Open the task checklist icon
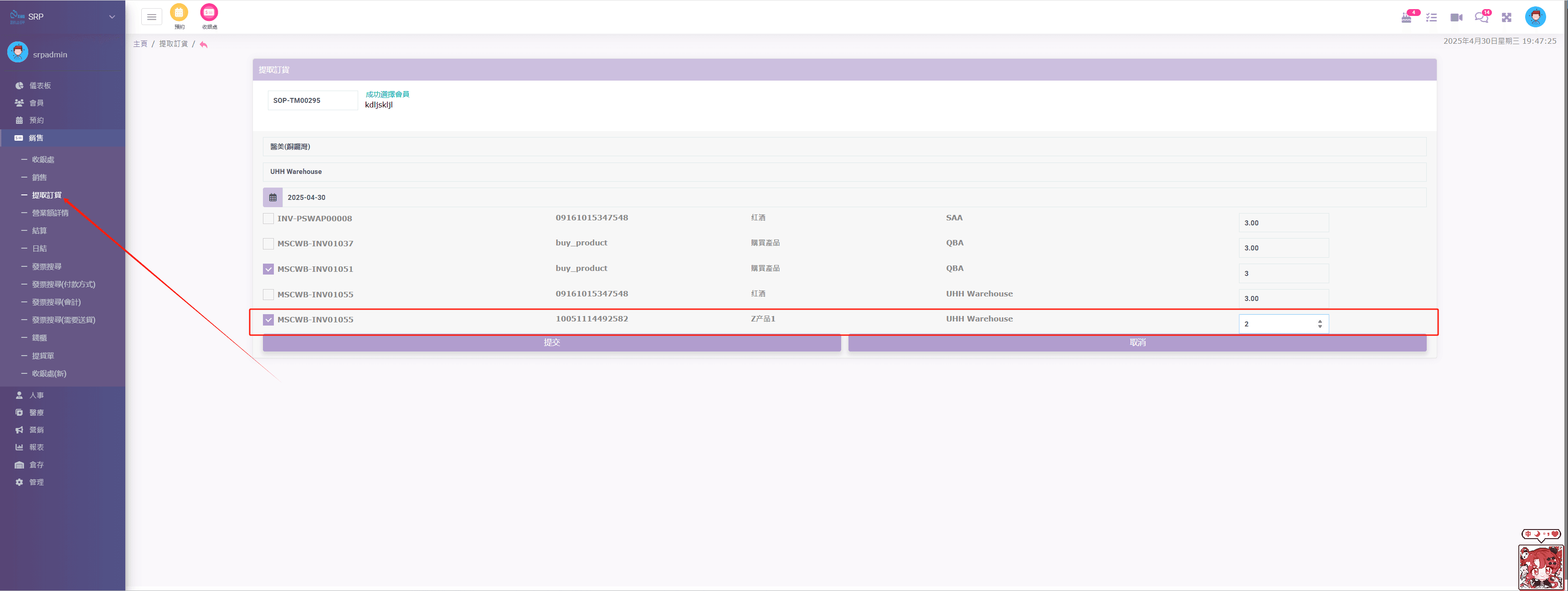Image resolution: width=1568 pixels, height=591 pixels. [x=1432, y=18]
